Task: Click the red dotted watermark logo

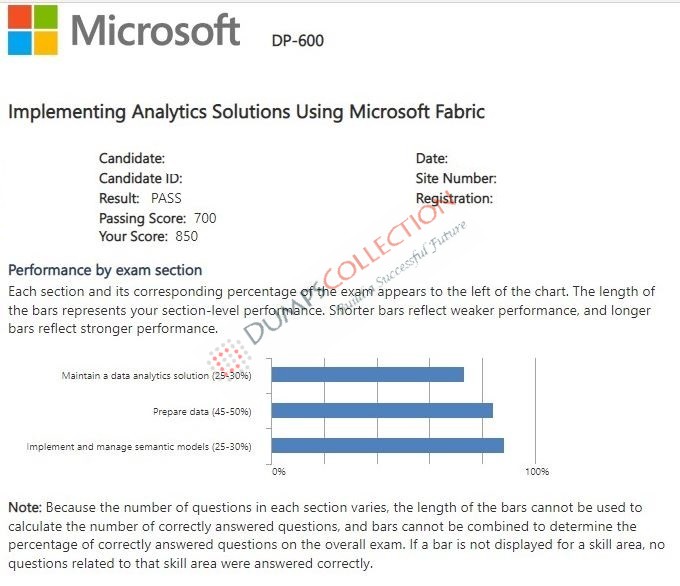Action: [229, 357]
